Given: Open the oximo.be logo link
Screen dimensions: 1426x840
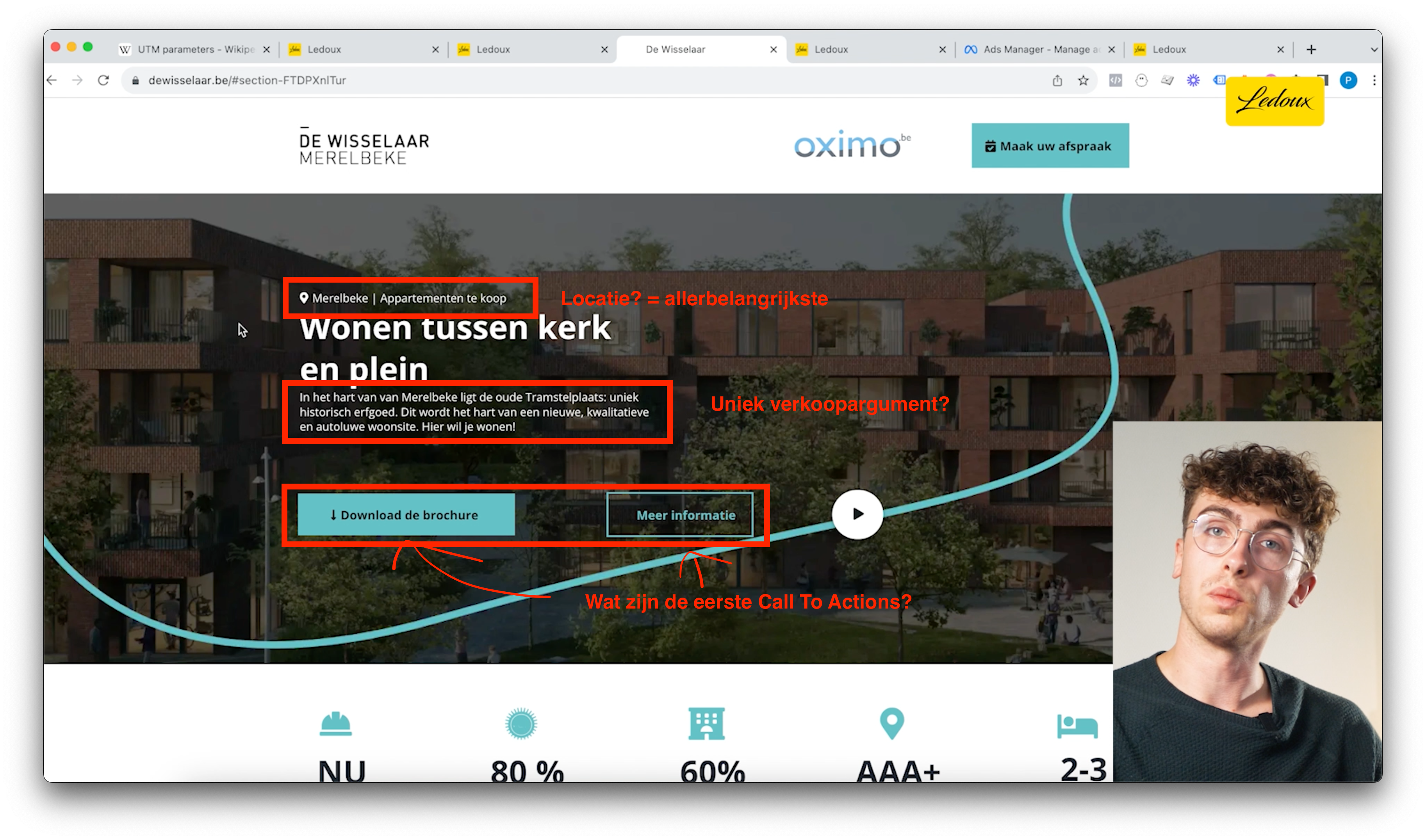Looking at the screenshot, I should pyautogui.click(x=852, y=144).
